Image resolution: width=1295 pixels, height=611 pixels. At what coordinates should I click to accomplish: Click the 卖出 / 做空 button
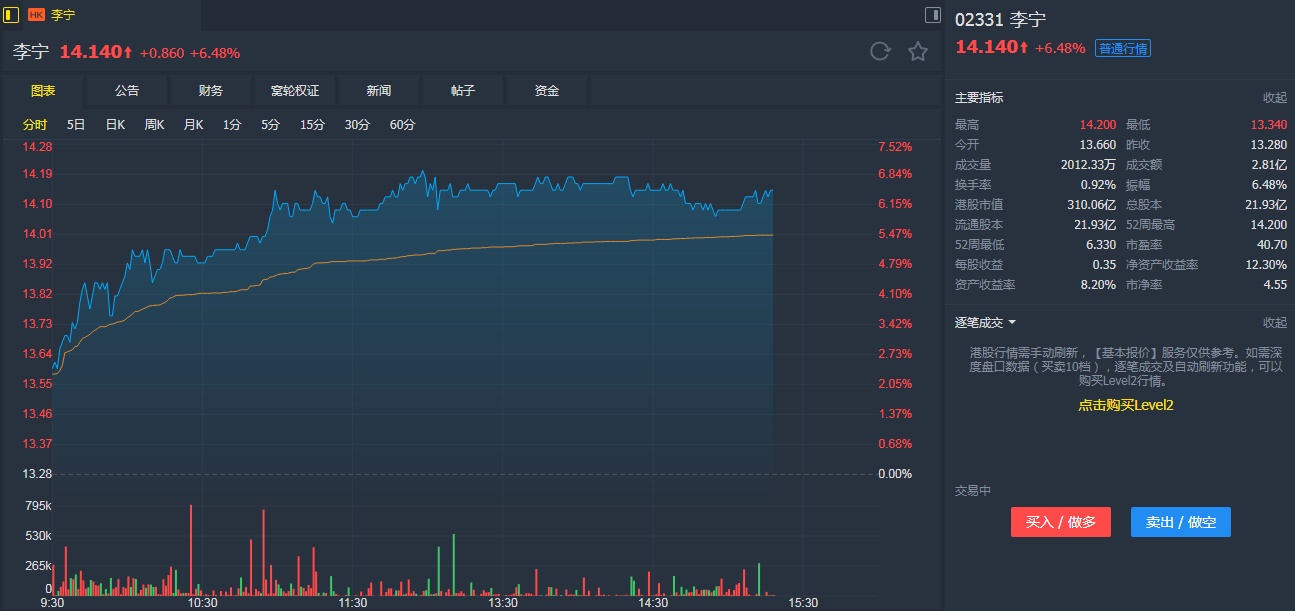click(x=1180, y=522)
